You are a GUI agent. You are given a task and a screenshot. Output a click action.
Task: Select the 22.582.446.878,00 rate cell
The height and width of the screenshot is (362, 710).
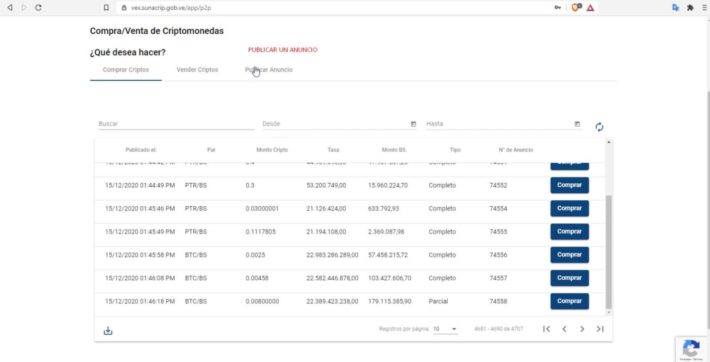tap(332, 278)
